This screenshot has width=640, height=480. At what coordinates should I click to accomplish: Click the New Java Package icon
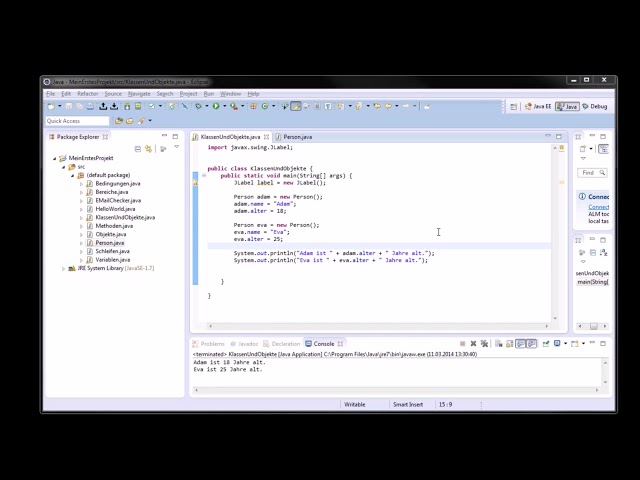[253, 106]
